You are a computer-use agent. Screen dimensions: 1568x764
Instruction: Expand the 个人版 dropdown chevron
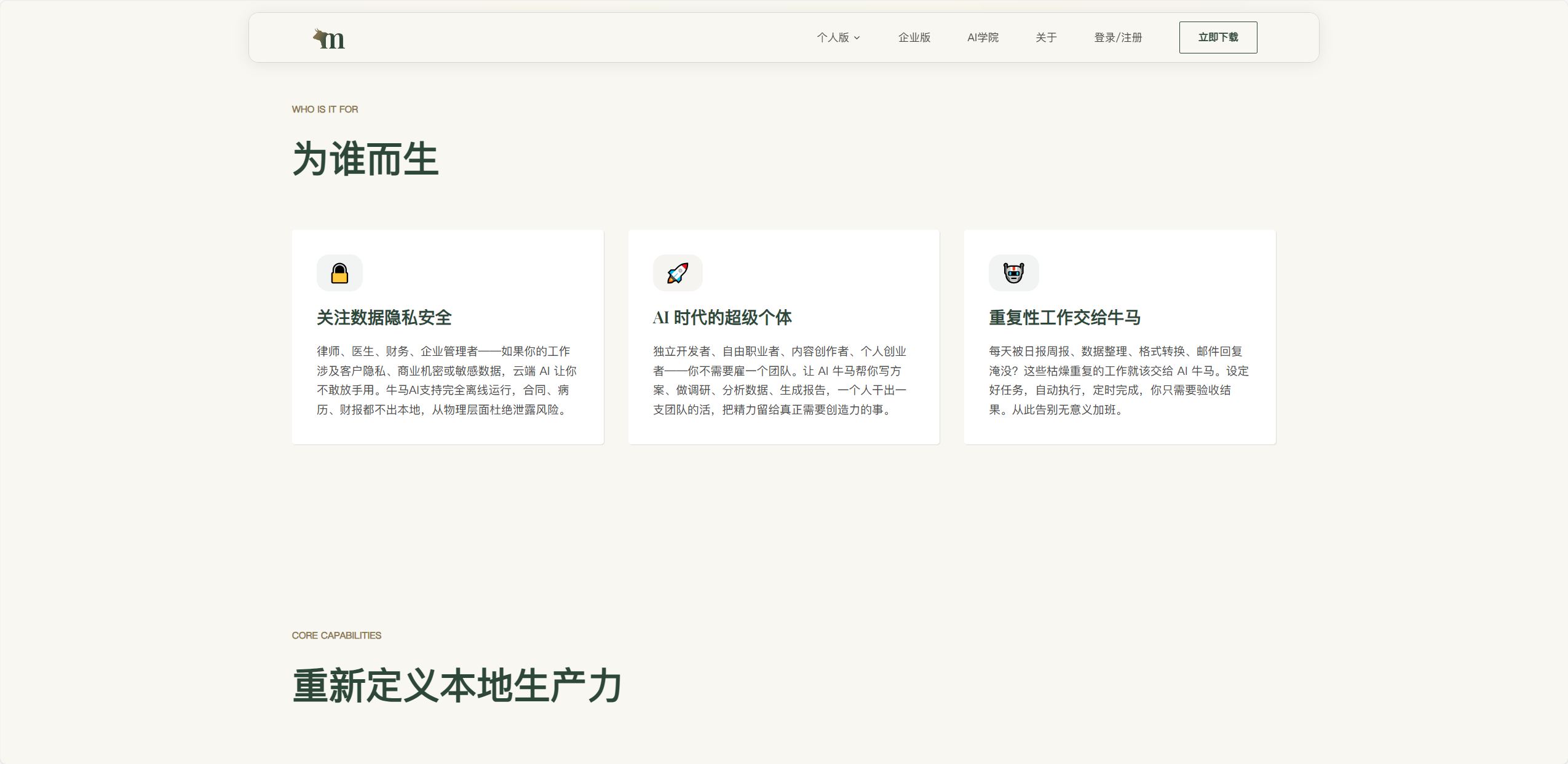pos(857,38)
